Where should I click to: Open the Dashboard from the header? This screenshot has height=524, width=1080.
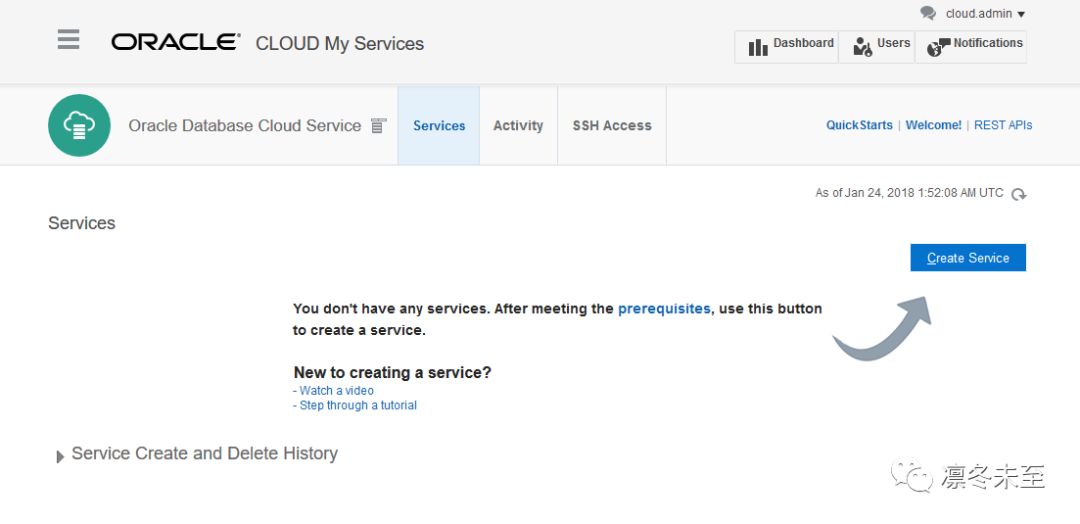(x=790, y=46)
